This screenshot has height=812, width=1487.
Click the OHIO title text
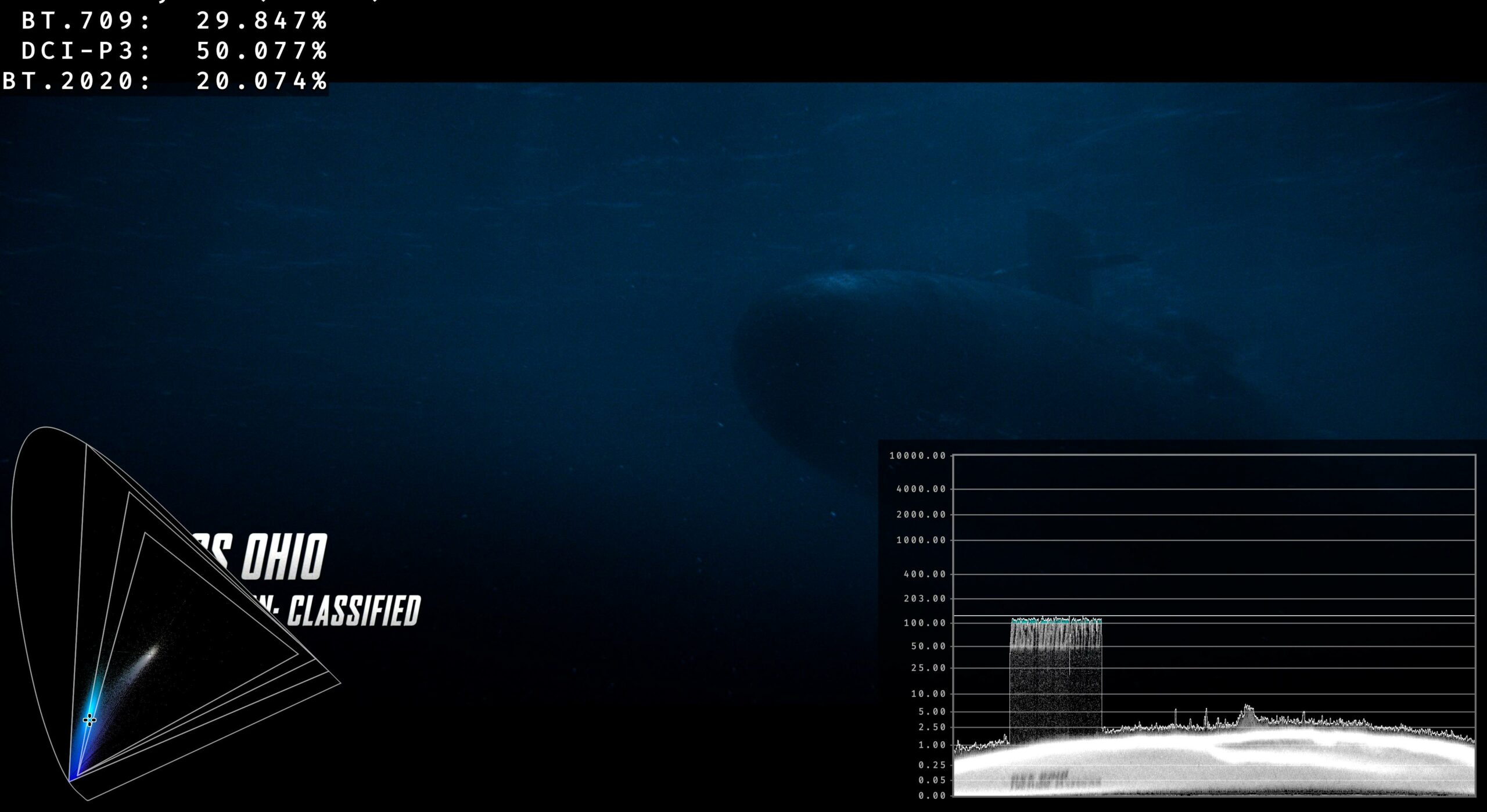click(285, 558)
